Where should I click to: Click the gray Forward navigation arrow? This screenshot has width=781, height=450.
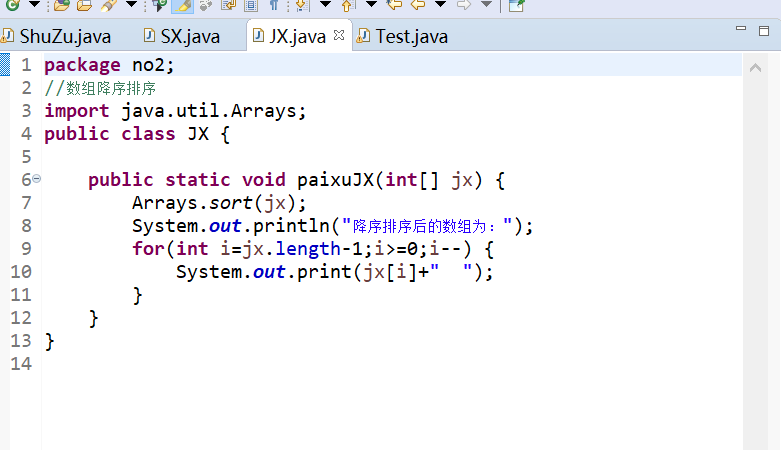tap(464, 4)
